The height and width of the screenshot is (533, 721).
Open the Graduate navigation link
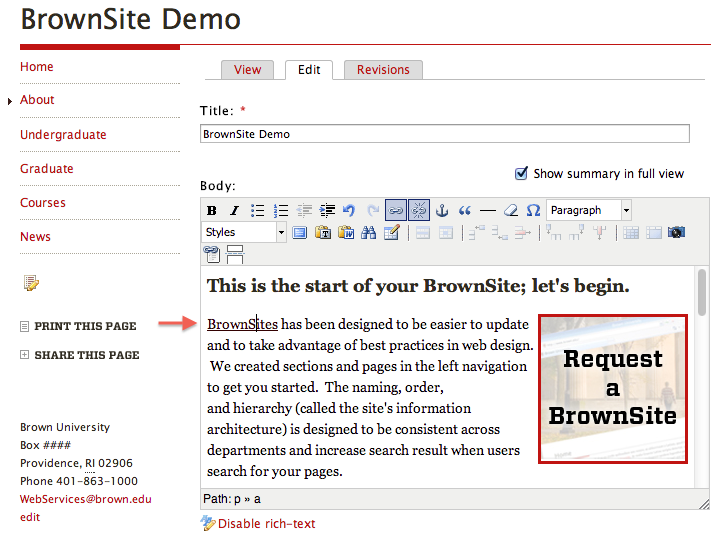click(47, 169)
